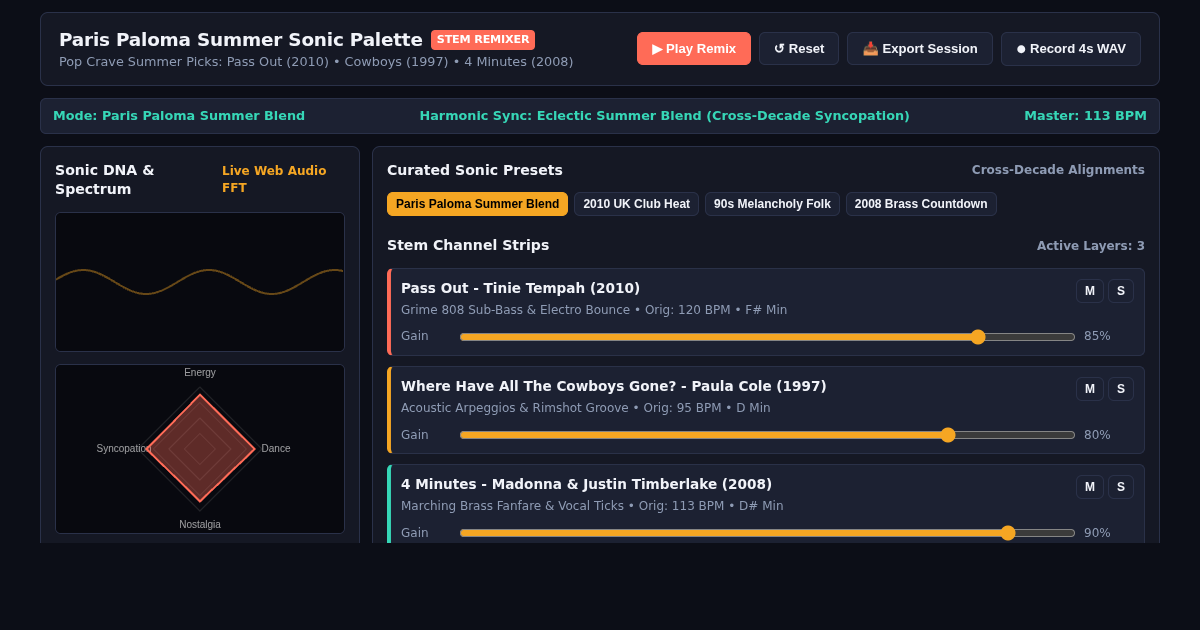Click the Stem Channel Strips heading
1200x630 pixels.
[x=468, y=245]
